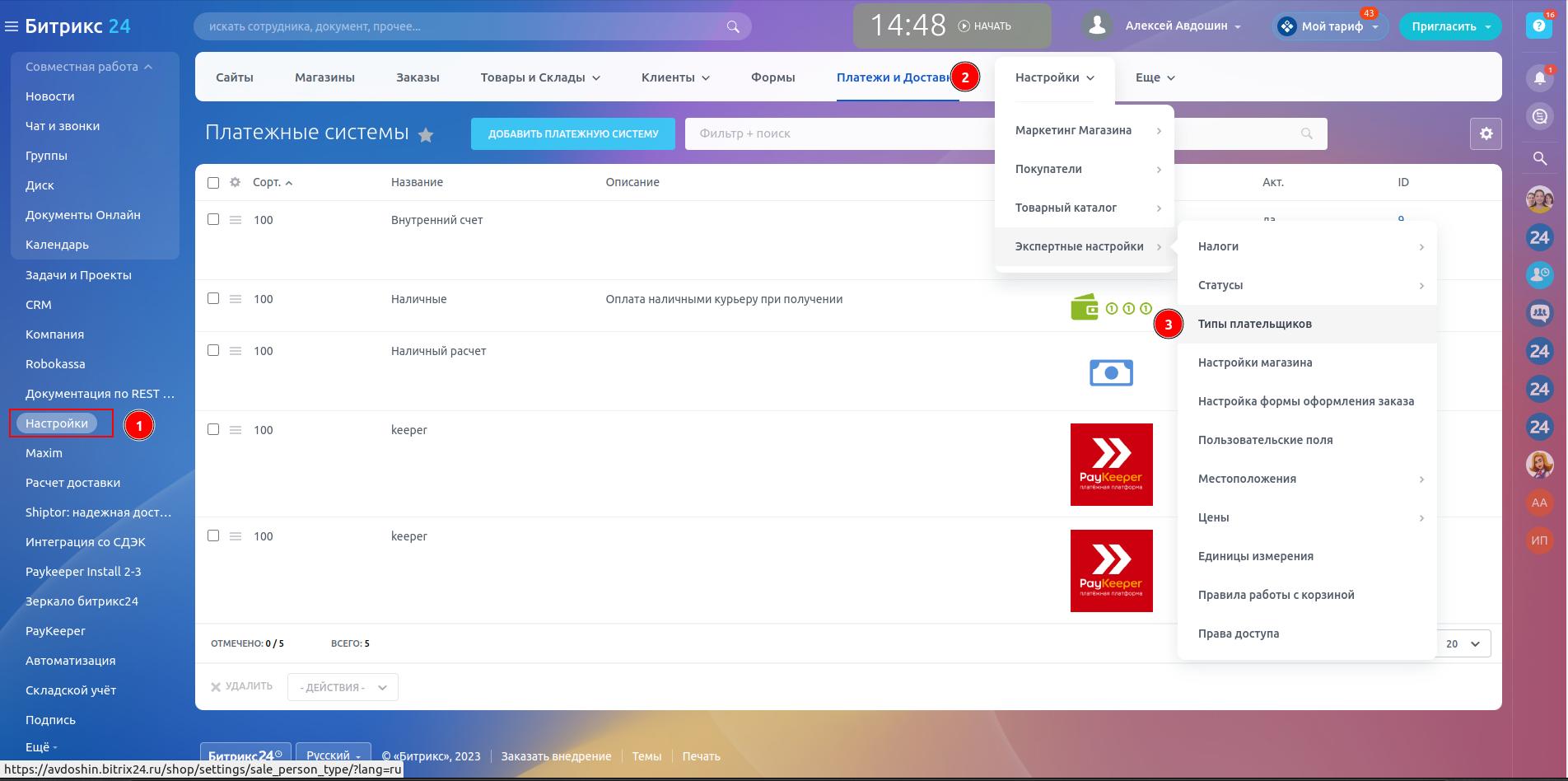
Task: Click the favorite star next to Платежные системы
Action: point(426,135)
